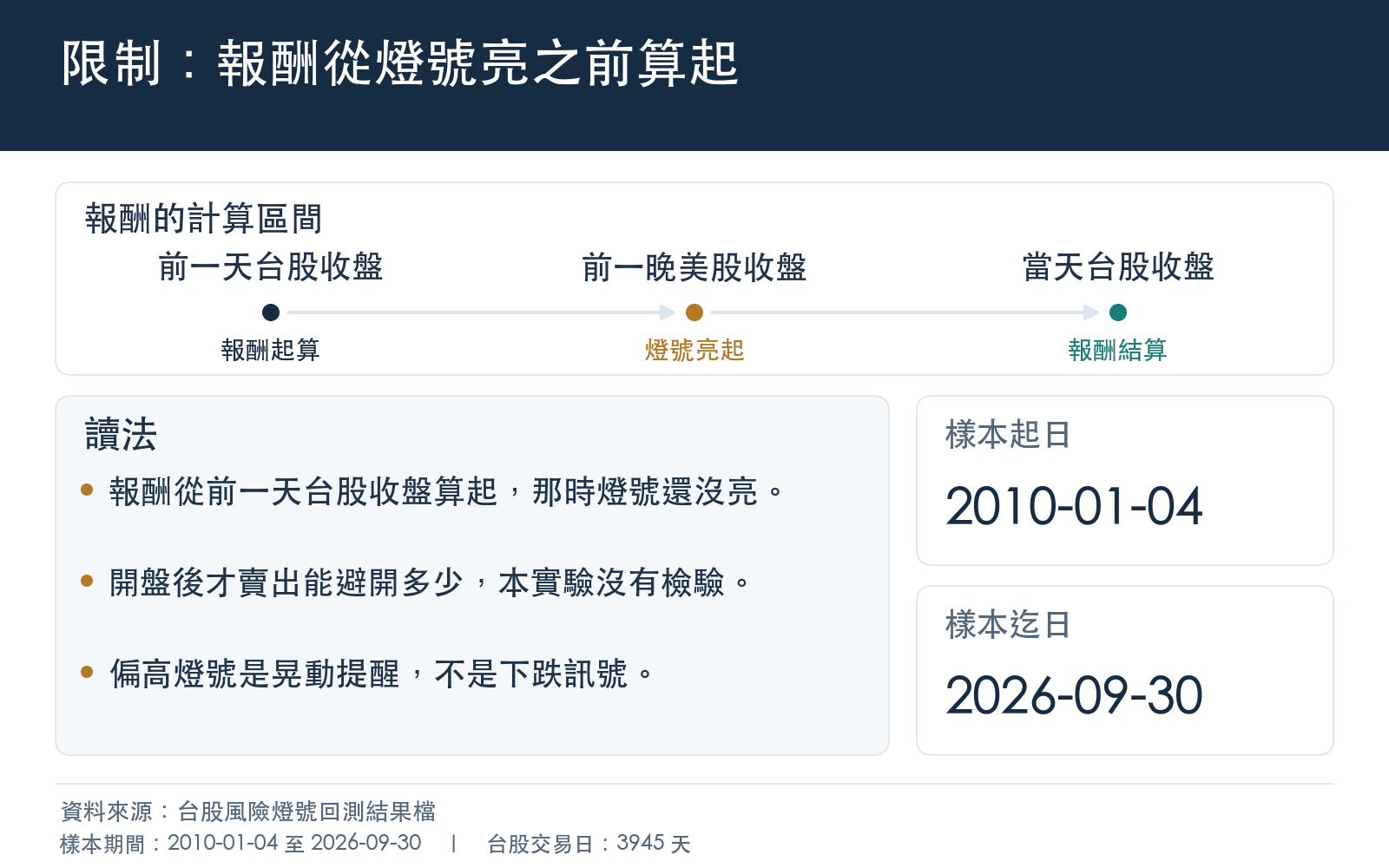Click the orange timeline dot above 燈號亮起
This screenshot has height=868, width=1389.
point(694,312)
